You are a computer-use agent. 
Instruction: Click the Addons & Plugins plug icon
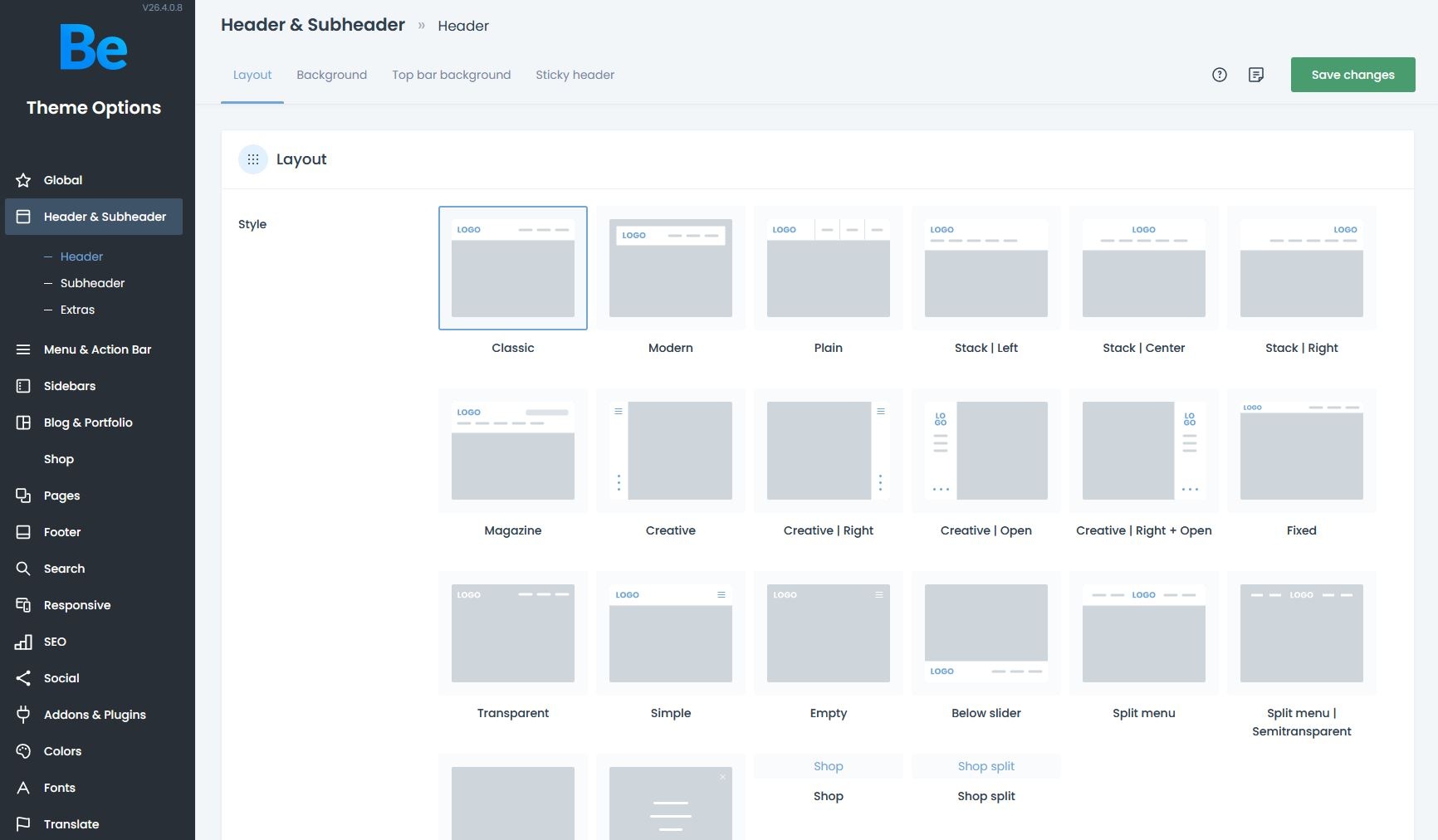[23, 715]
